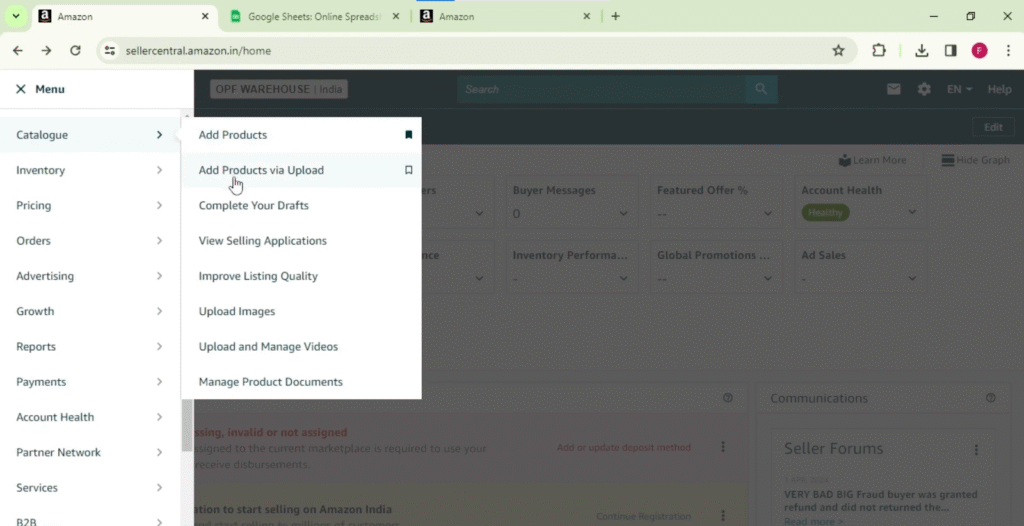Reload the page with refresh icon
Viewport: 1024px width, 526px height.
click(x=75, y=50)
